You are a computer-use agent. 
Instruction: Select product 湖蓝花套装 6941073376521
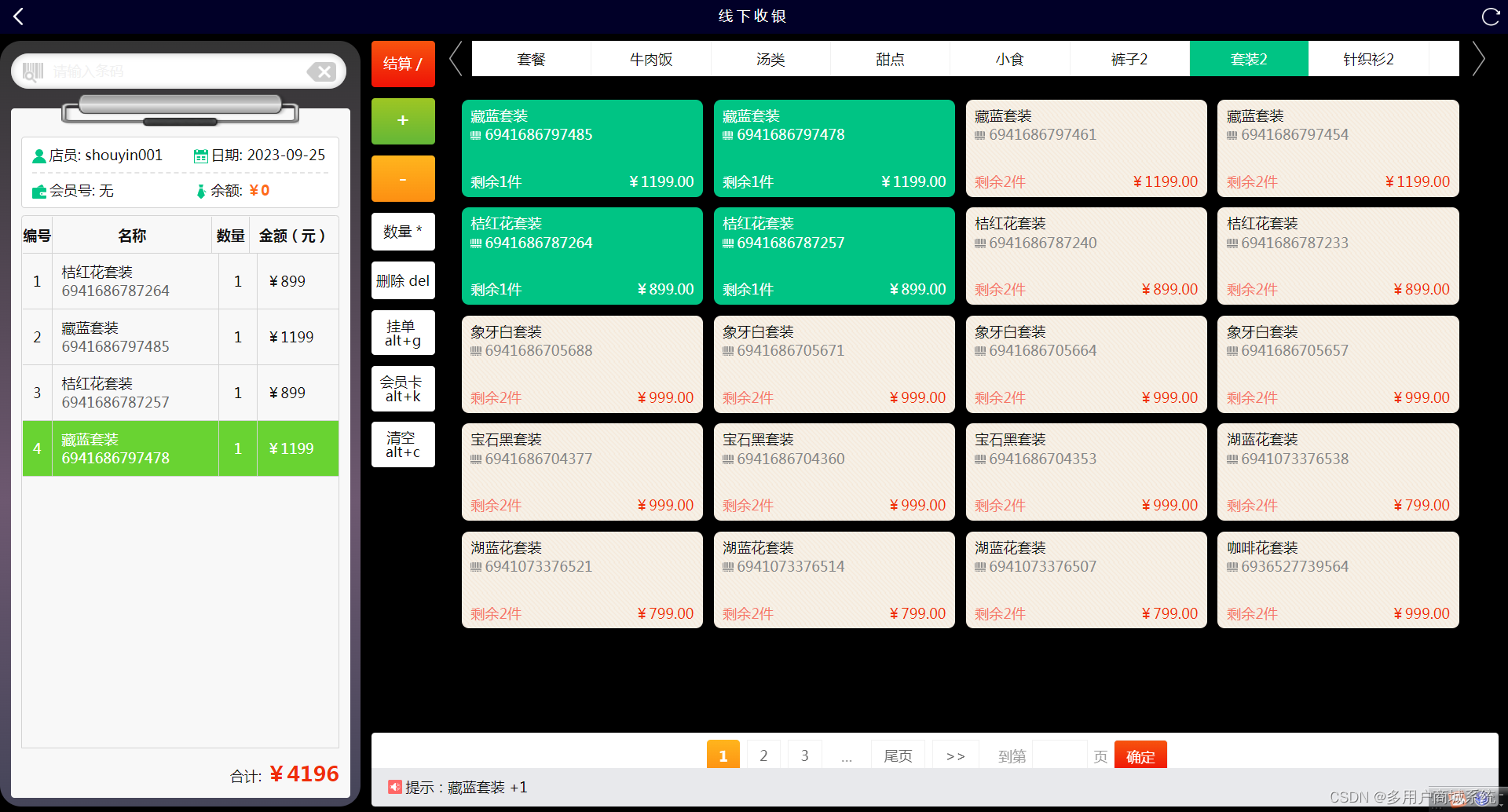(582, 580)
